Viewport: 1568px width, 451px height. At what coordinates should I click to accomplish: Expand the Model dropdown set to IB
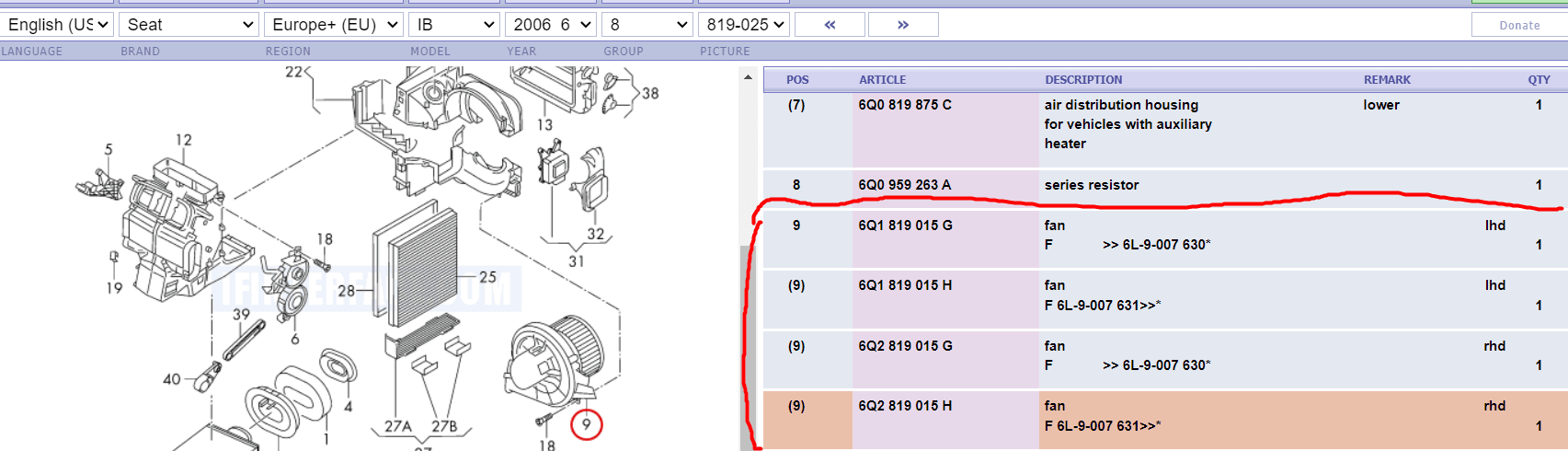[454, 25]
